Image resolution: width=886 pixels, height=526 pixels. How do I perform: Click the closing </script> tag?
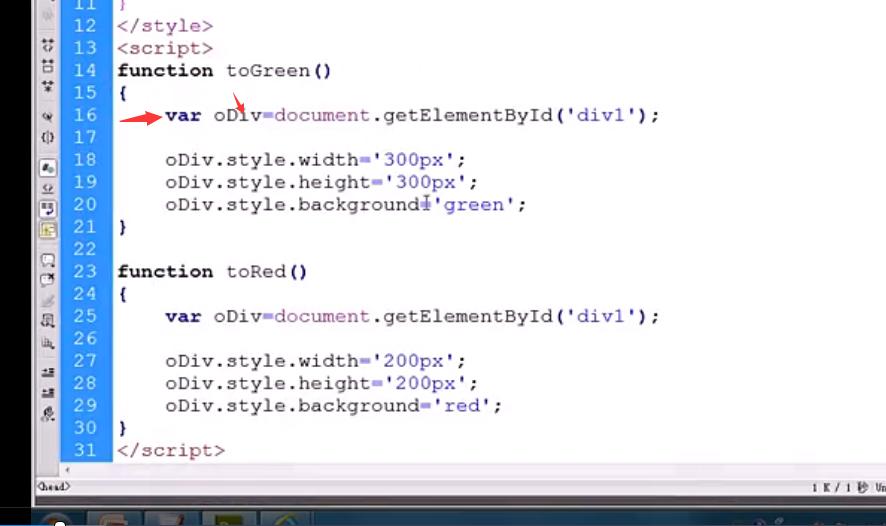pyautogui.click(x=171, y=451)
